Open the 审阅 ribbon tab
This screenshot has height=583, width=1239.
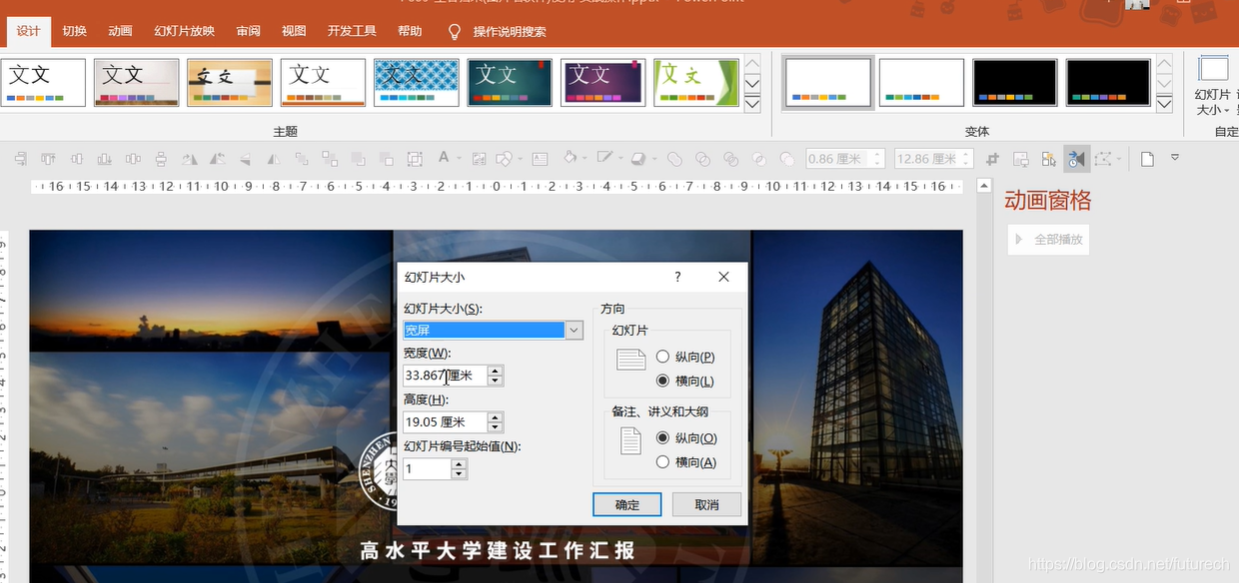(x=248, y=31)
